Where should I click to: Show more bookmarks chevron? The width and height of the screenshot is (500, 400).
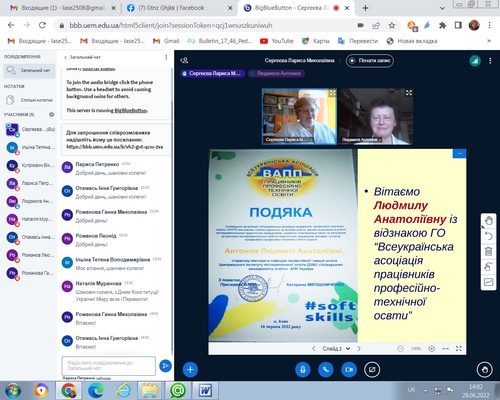(x=489, y=41)
